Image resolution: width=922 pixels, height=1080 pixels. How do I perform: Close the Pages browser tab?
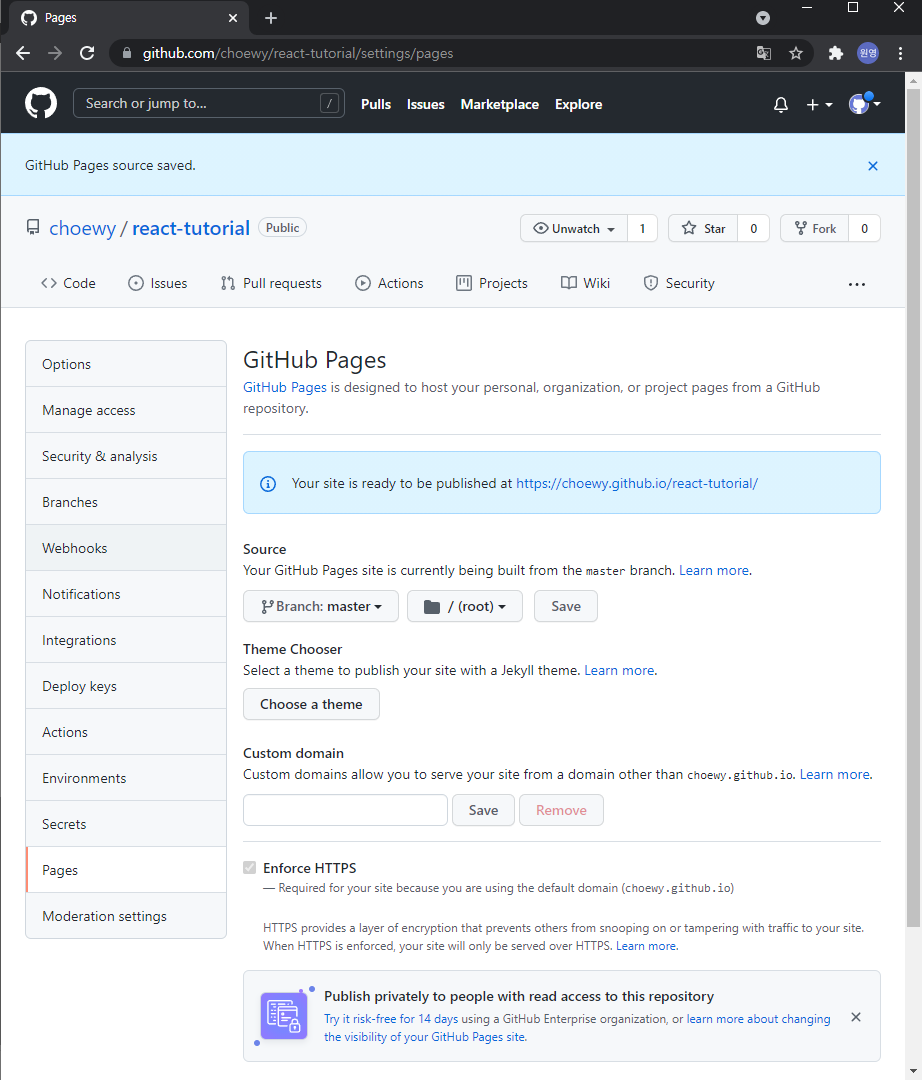pos(233,18)
